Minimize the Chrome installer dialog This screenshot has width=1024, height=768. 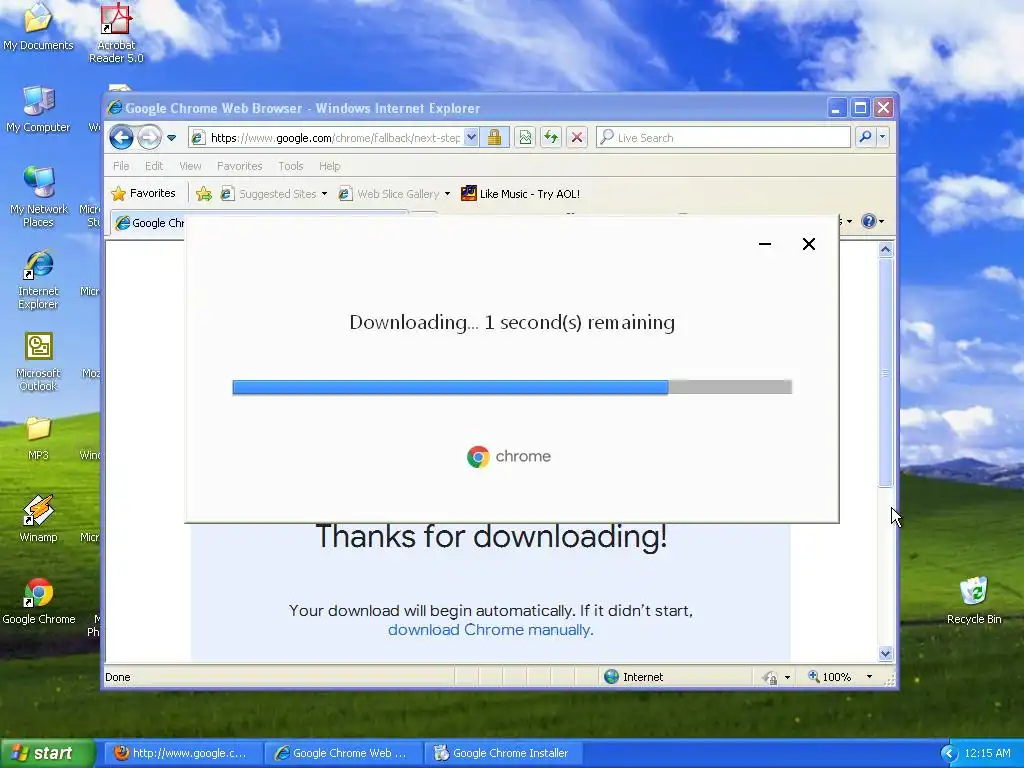coord(765,244)
